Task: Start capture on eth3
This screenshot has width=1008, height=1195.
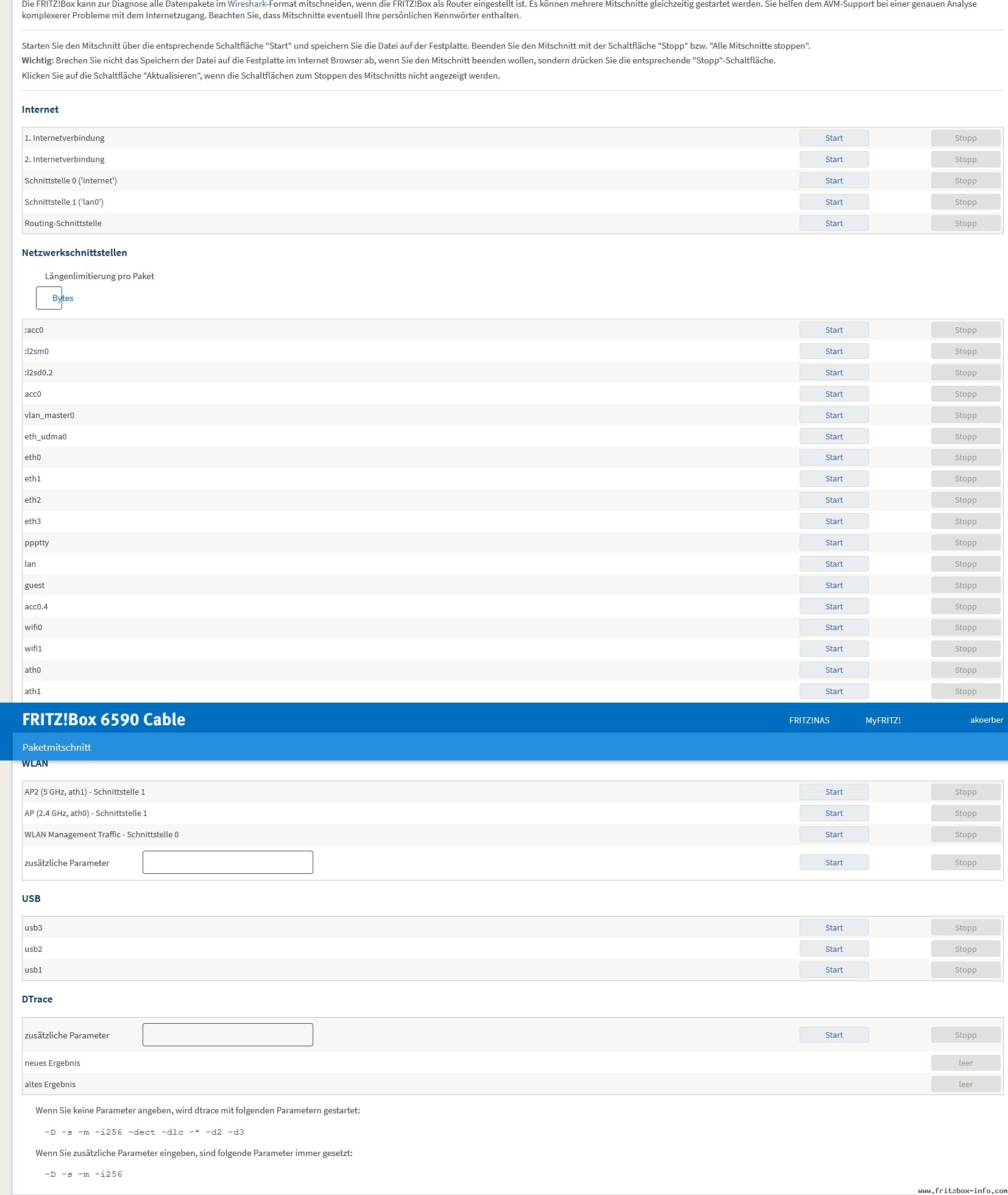Action: (x=834, y=522)
